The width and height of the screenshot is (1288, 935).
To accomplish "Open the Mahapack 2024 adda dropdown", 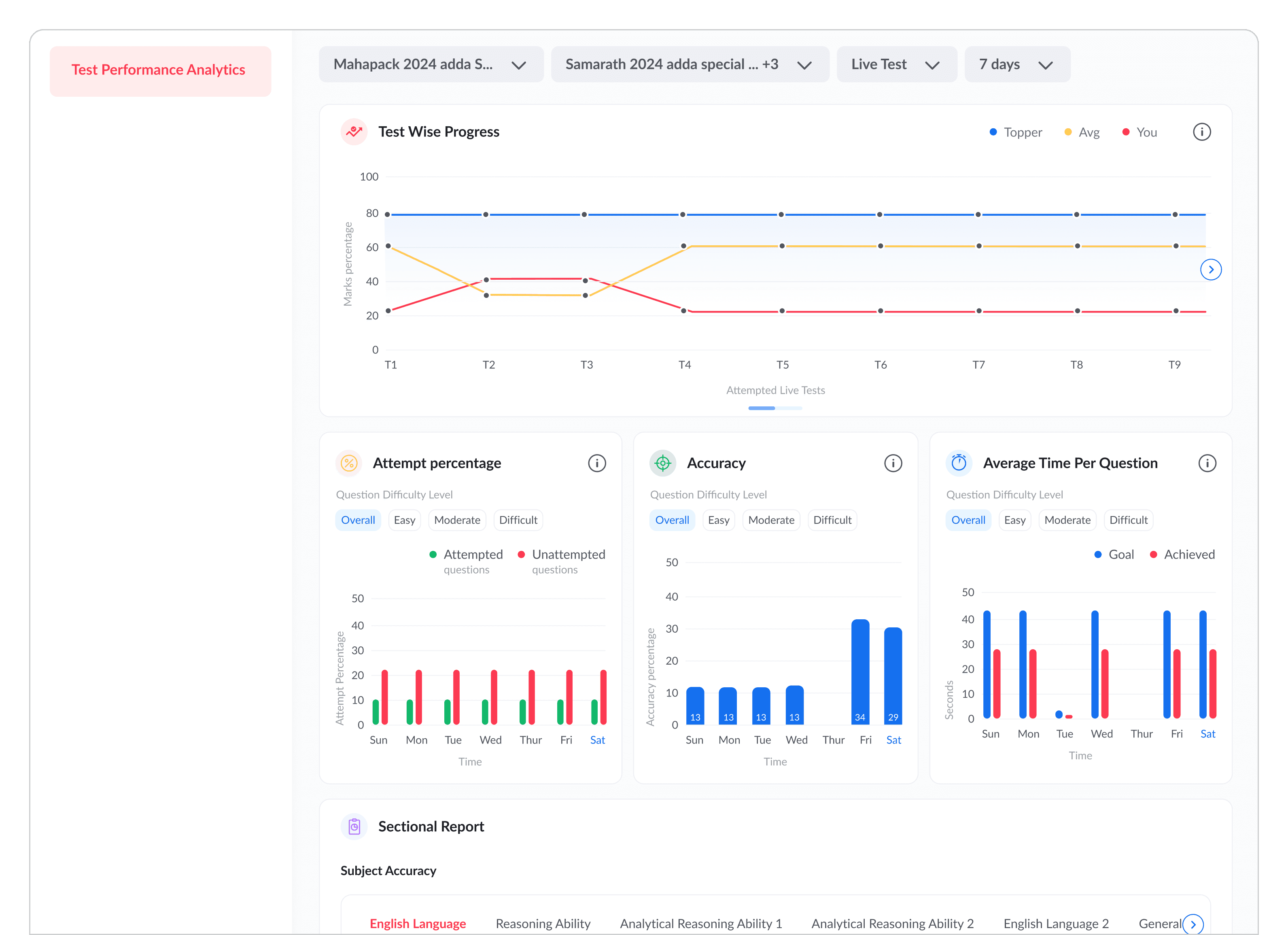I will click(x=431, y=64).
